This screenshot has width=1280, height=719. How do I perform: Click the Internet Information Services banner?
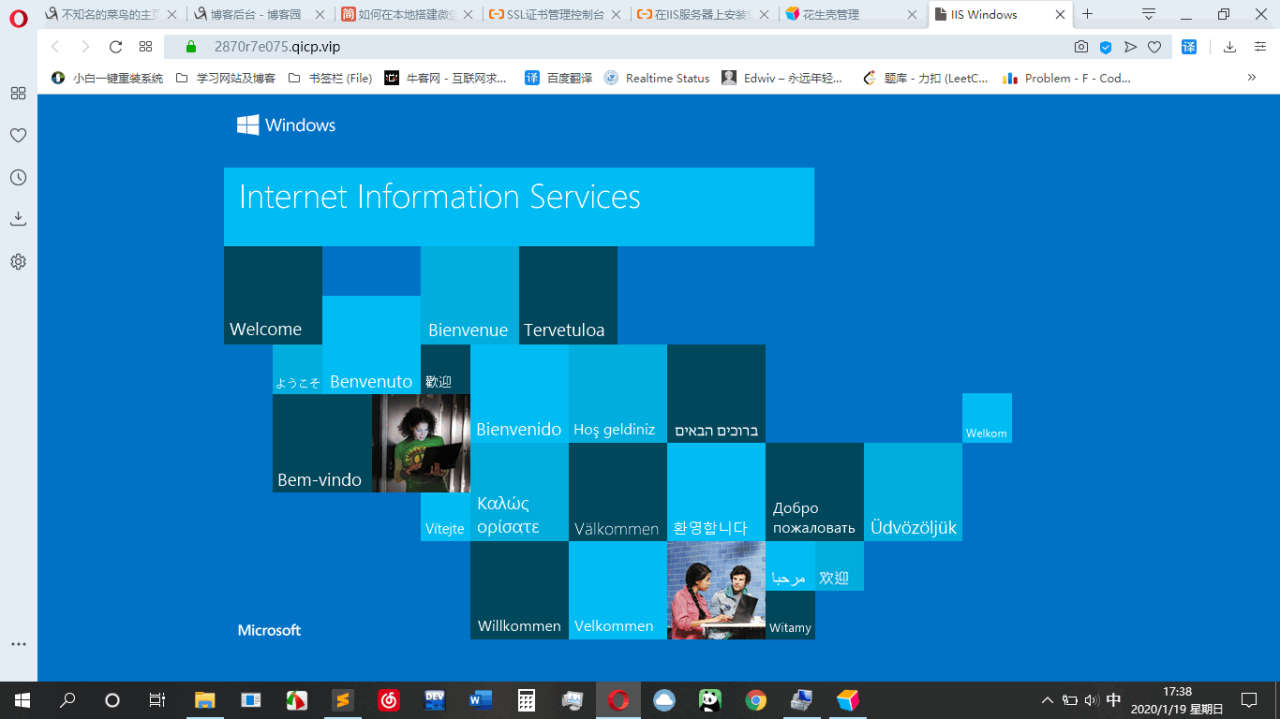519,207
